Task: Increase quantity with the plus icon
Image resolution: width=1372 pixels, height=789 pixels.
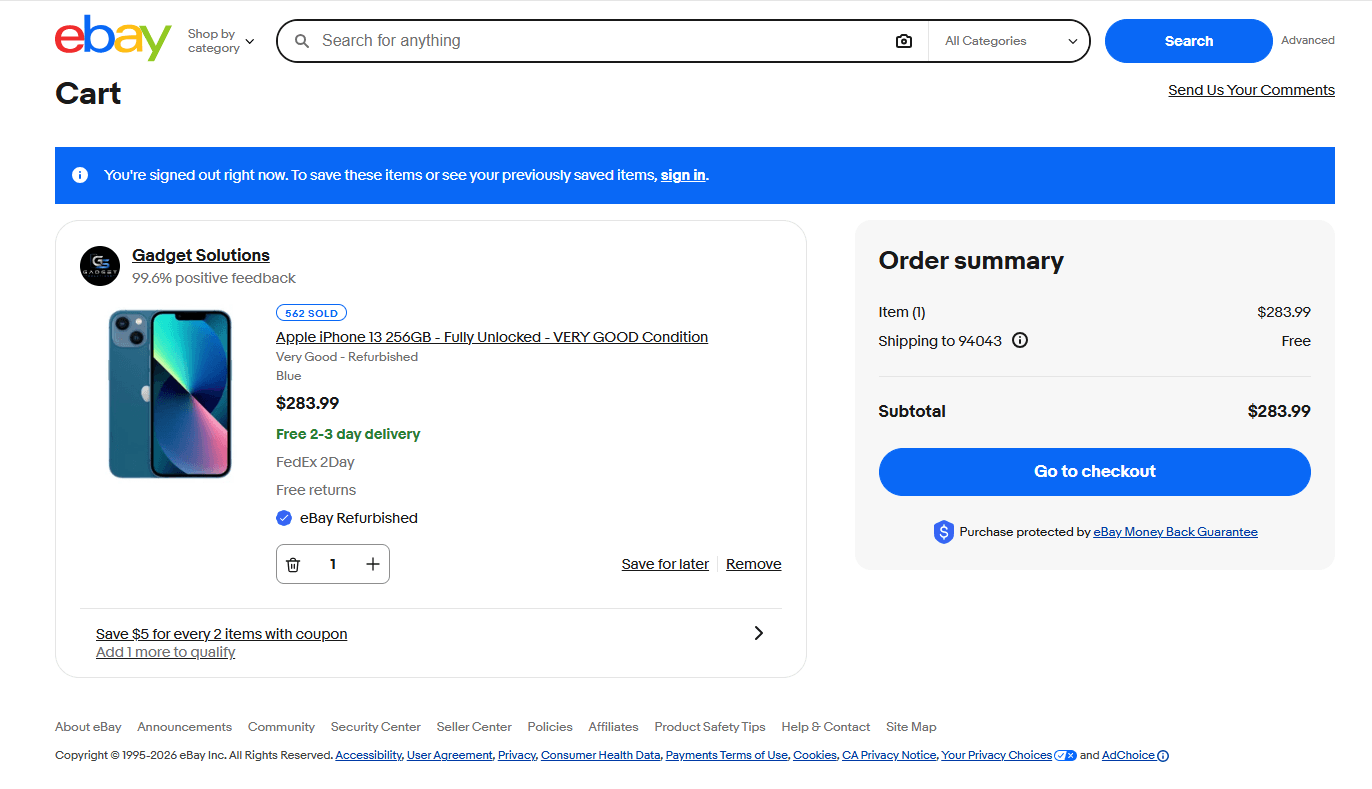Action: tap(373, 564)
